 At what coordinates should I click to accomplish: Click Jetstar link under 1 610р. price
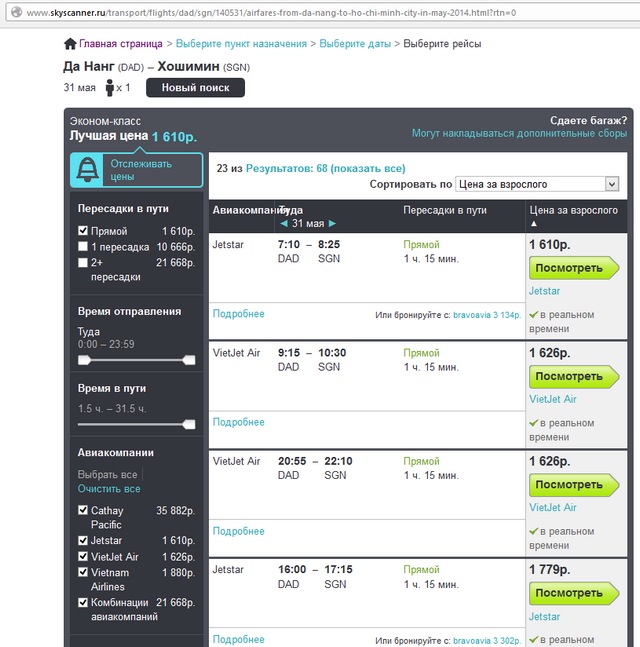point(544,291)
